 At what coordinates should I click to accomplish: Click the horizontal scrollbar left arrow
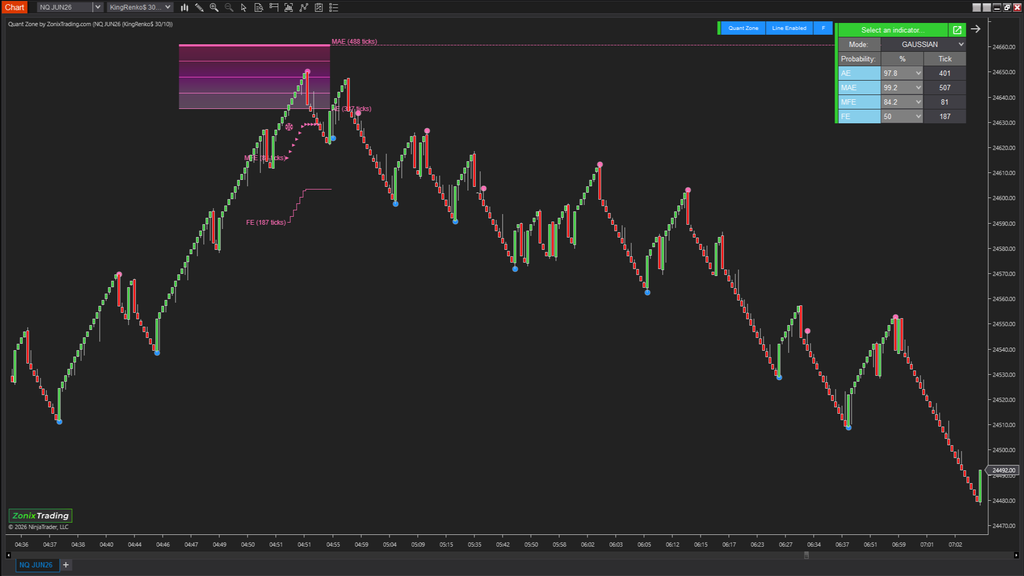pos(8,555)
